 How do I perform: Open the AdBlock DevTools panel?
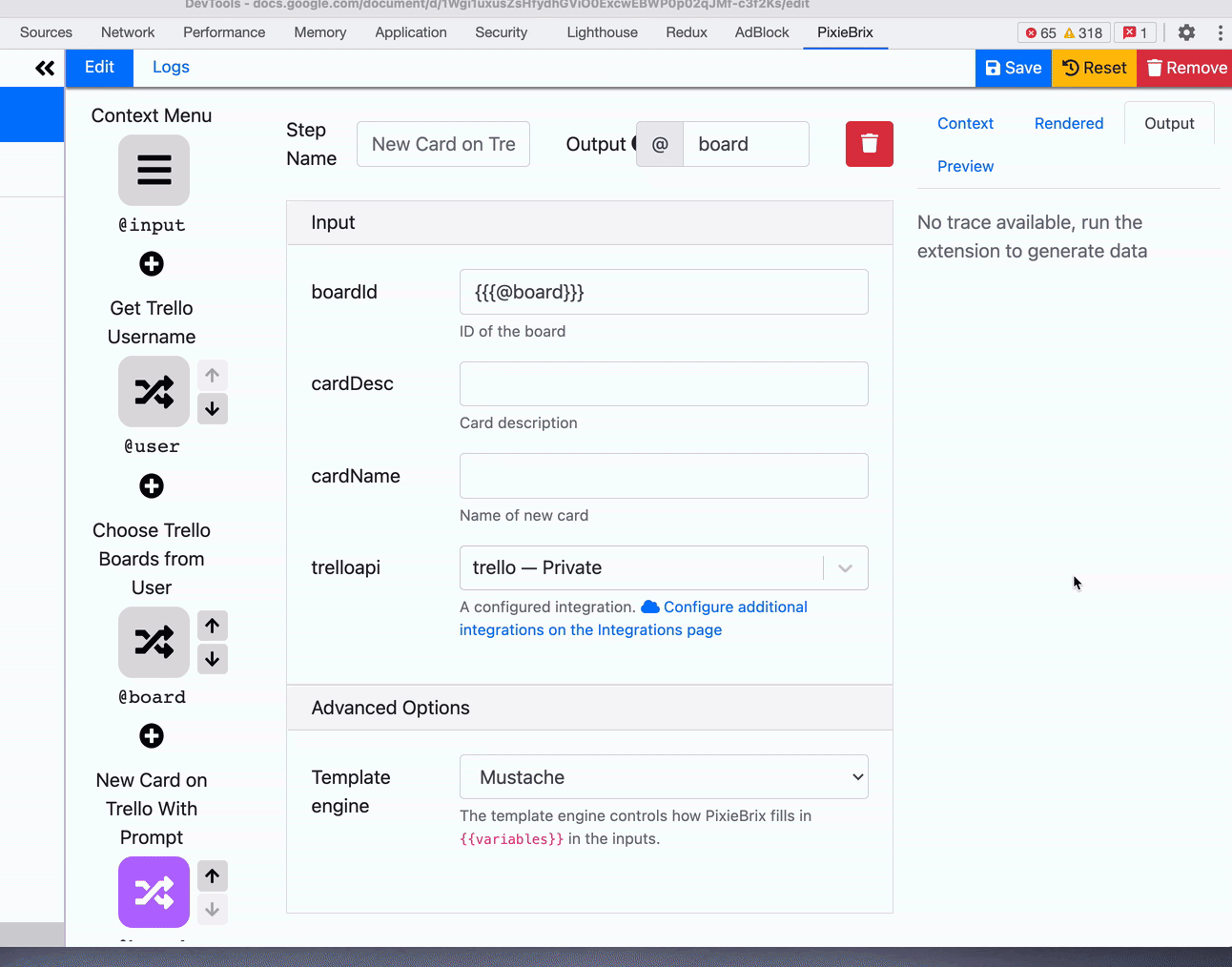click(x=762, y=32)
